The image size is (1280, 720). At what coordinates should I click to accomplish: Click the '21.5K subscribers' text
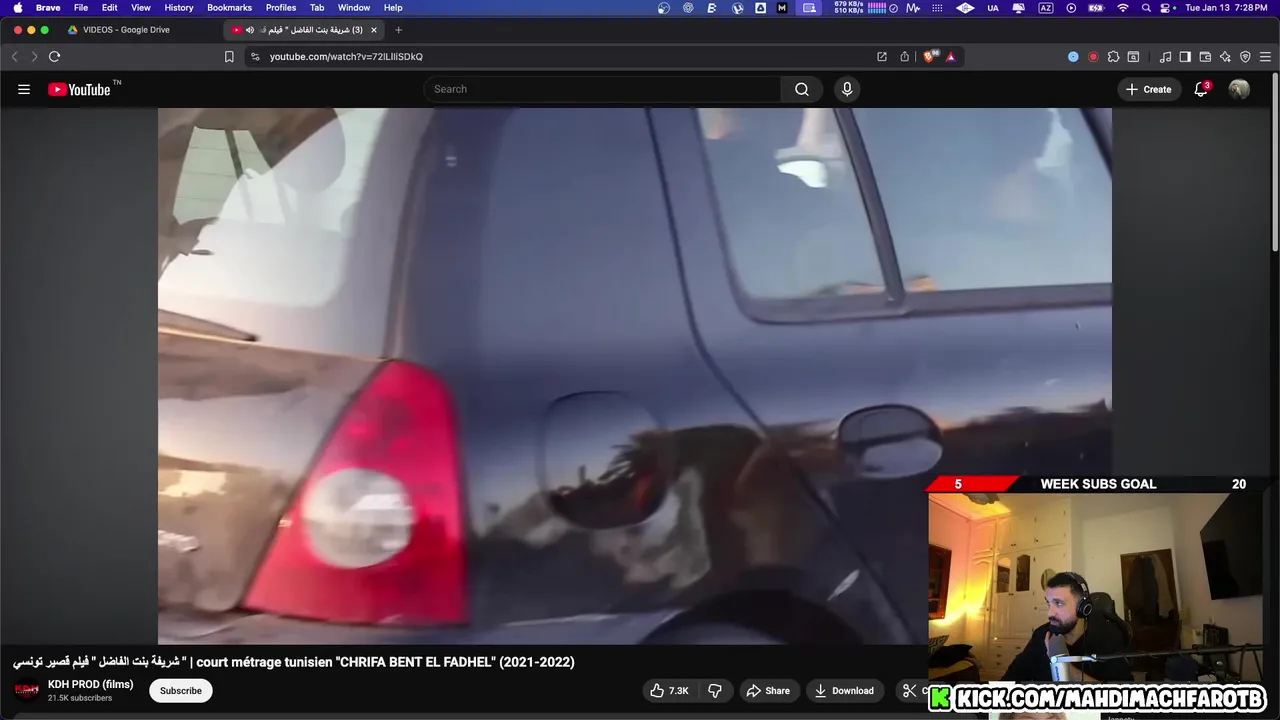pyautogui.click(x=80, y=698)
